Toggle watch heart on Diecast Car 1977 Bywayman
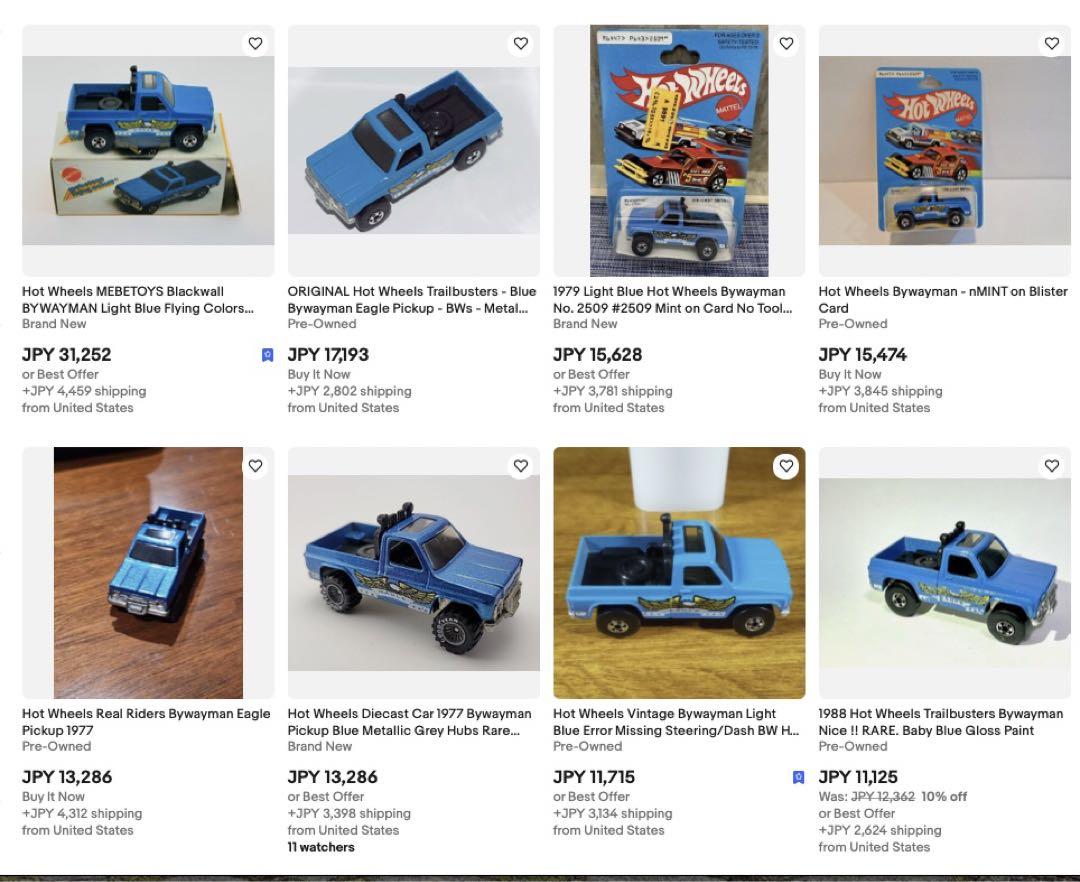 coord(521,466)
